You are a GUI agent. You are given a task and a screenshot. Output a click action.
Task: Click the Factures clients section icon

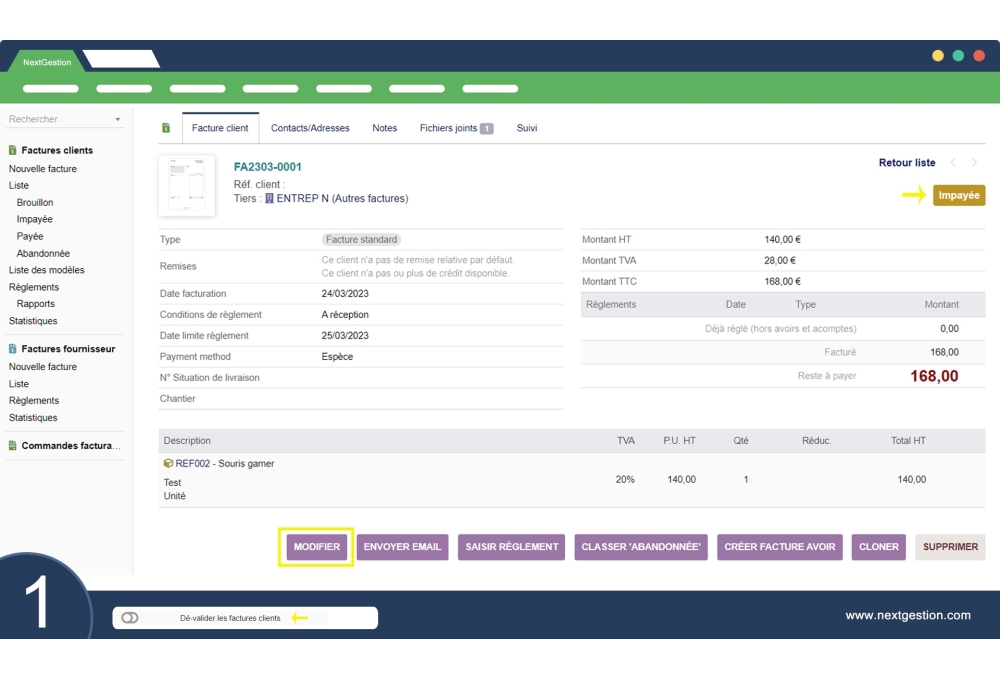pyautogui.click(x=12, y=151)
